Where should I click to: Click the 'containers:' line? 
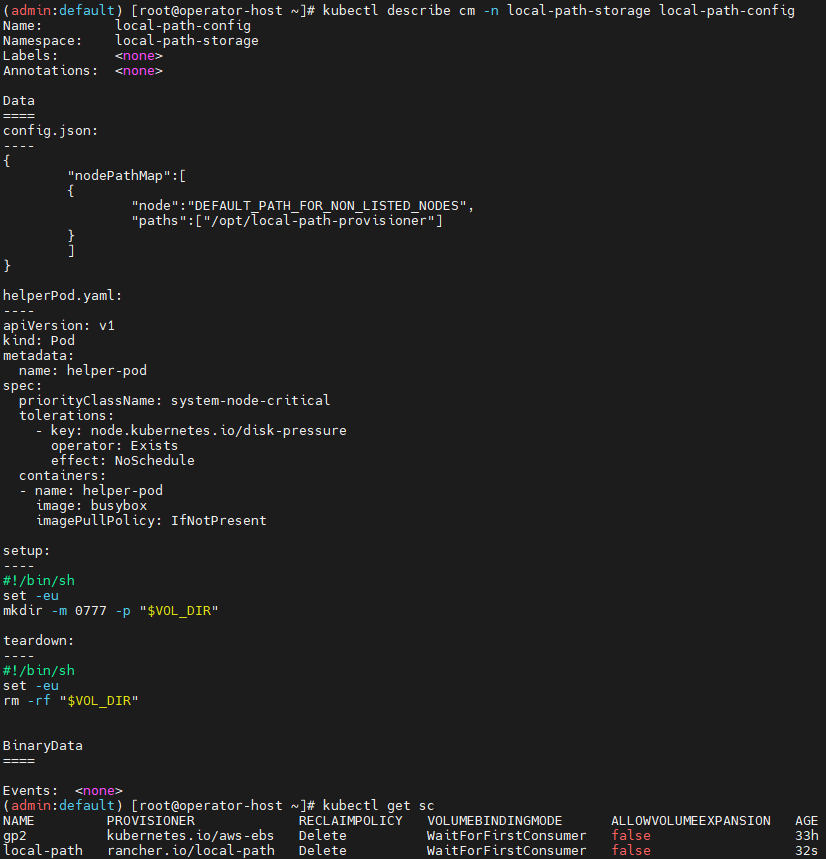click(x=62, y=476)
